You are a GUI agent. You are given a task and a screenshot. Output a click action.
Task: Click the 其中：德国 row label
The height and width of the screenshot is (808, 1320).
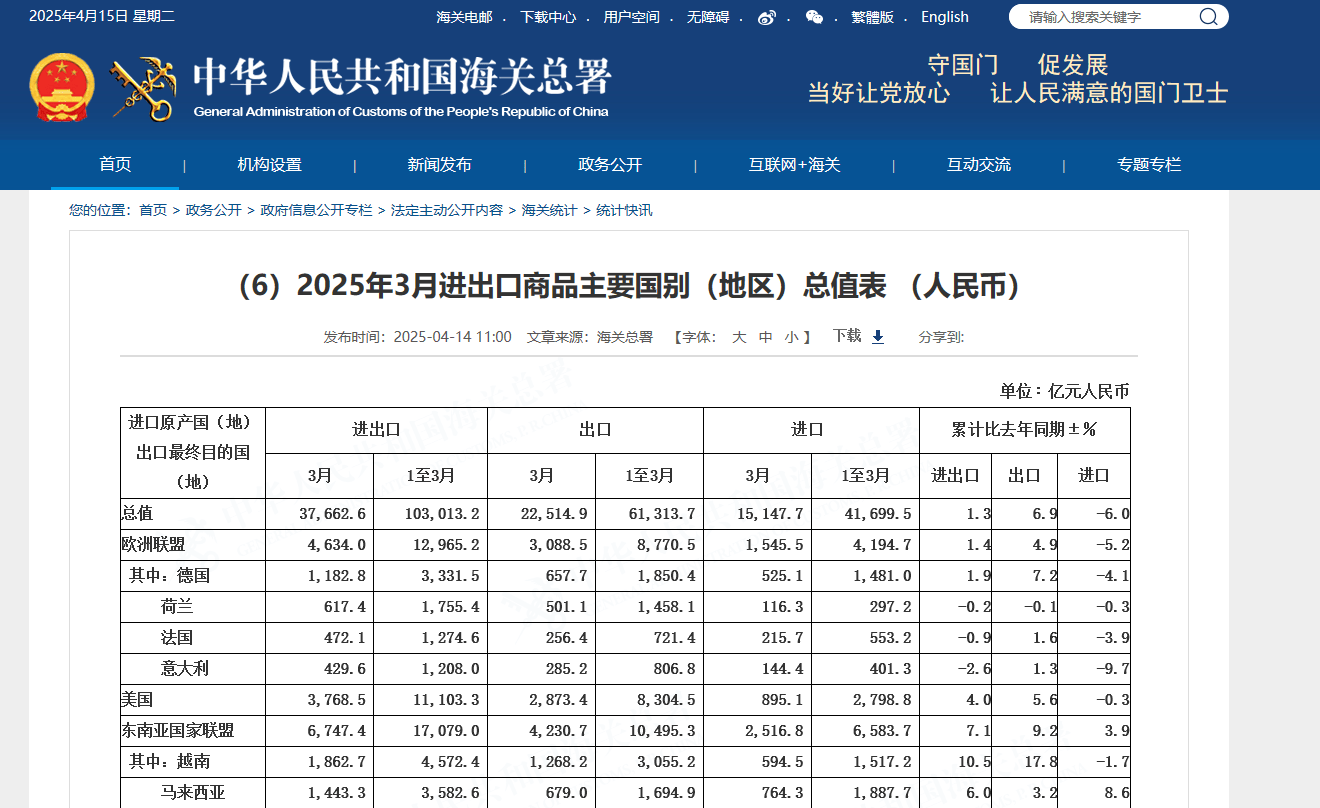coord(169,576)
